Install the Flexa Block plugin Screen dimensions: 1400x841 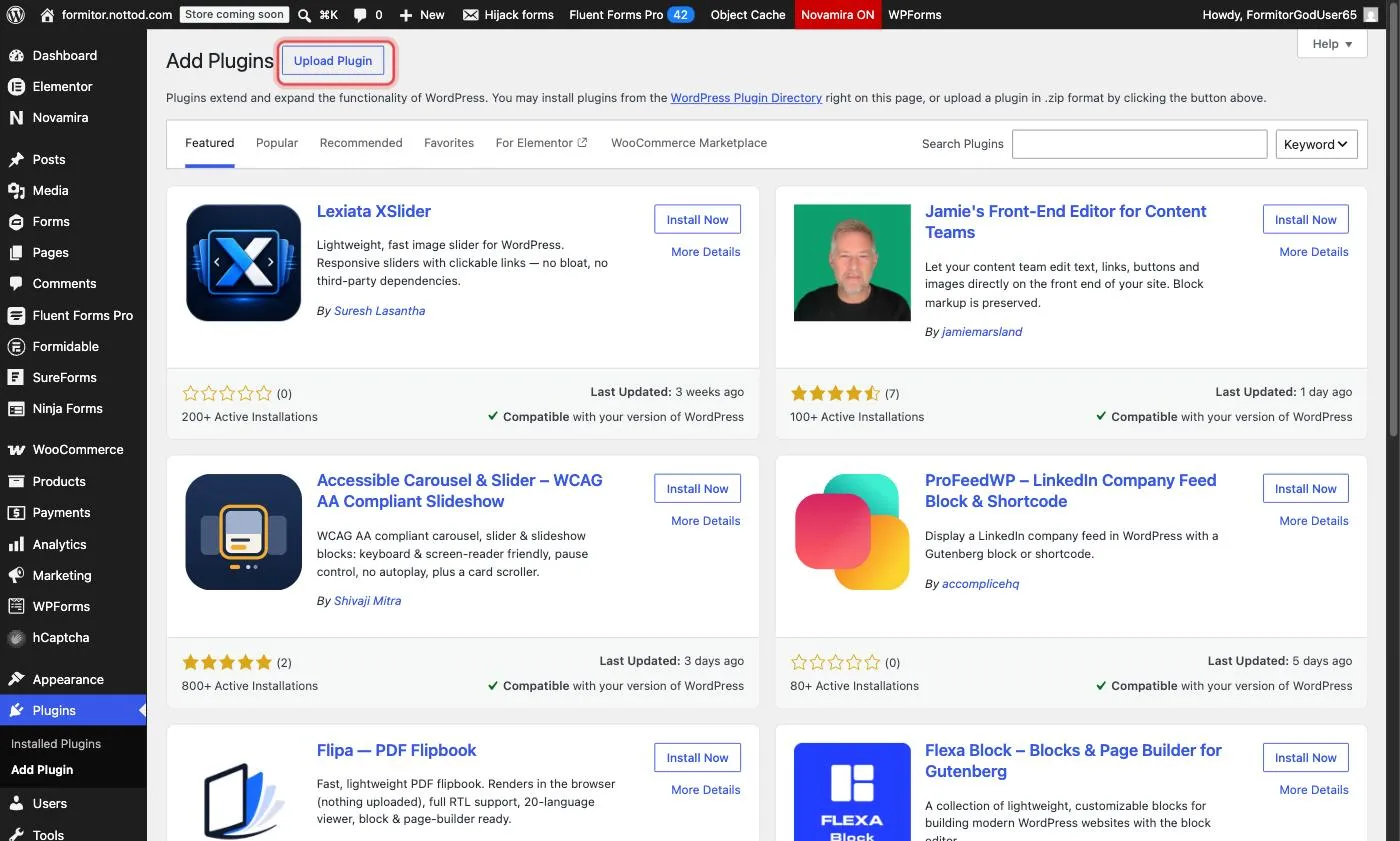click(x=1305, y=758)
